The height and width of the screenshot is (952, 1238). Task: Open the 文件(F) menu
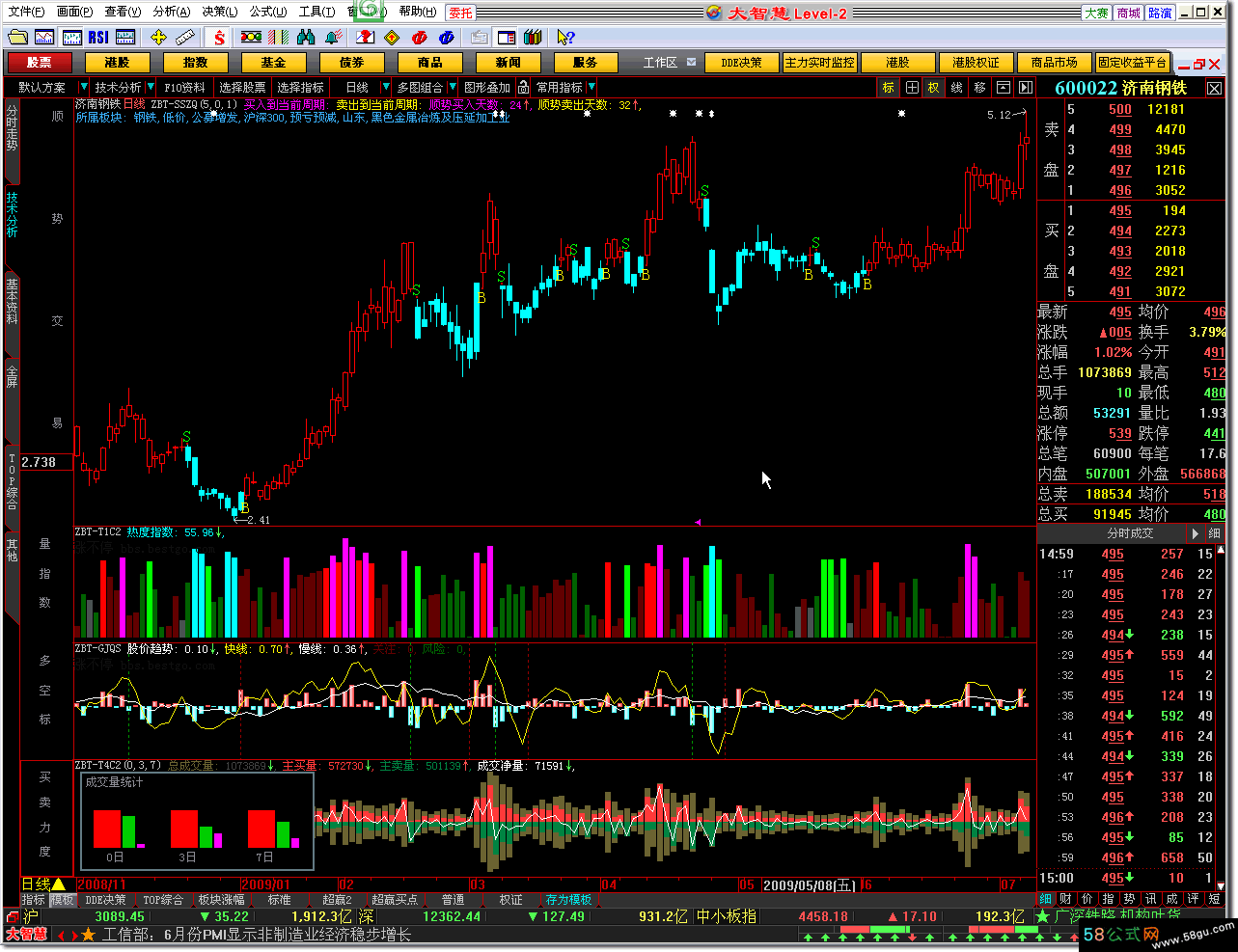26,12
